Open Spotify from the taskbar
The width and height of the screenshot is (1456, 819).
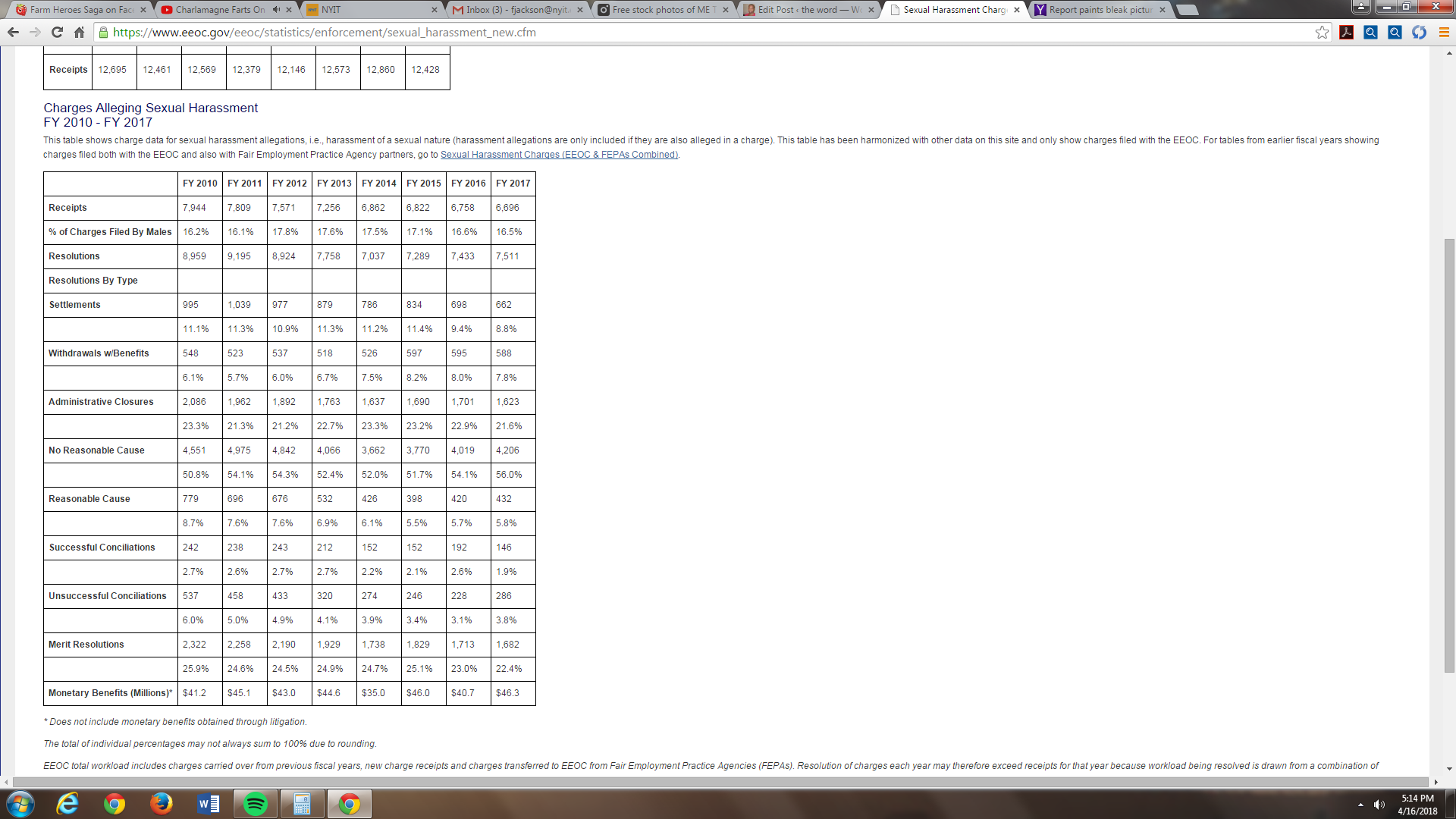click(256, 804)
